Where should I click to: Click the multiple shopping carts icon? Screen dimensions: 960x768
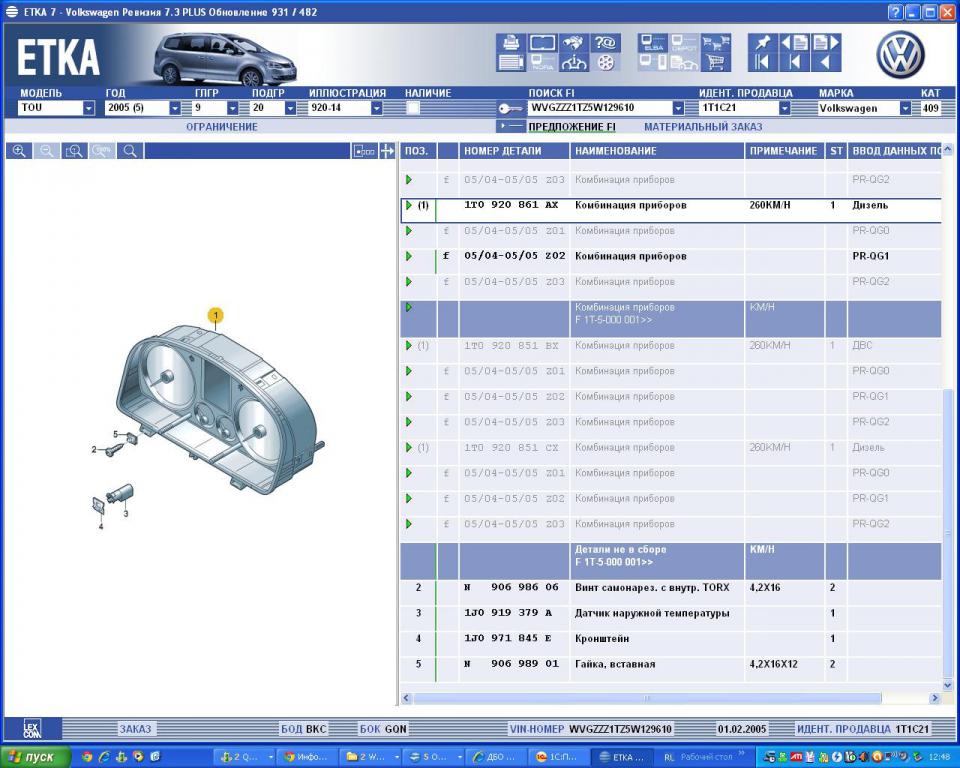coord(716,43)
